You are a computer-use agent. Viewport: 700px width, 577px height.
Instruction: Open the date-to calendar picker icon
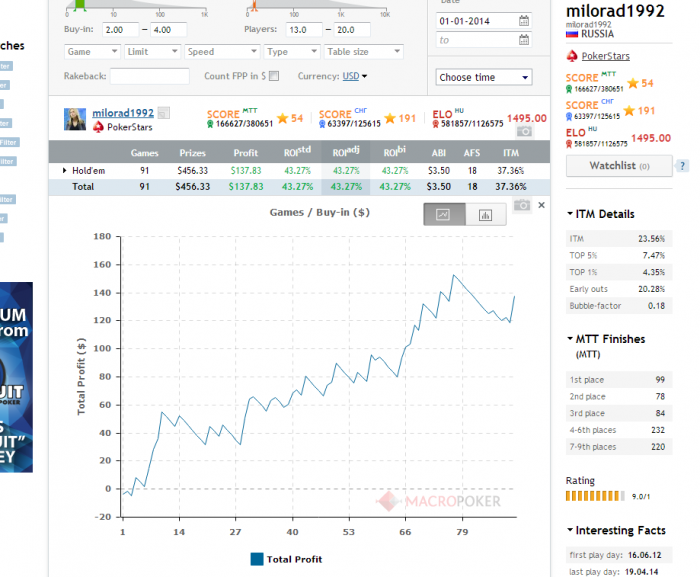tap(524, 40)
